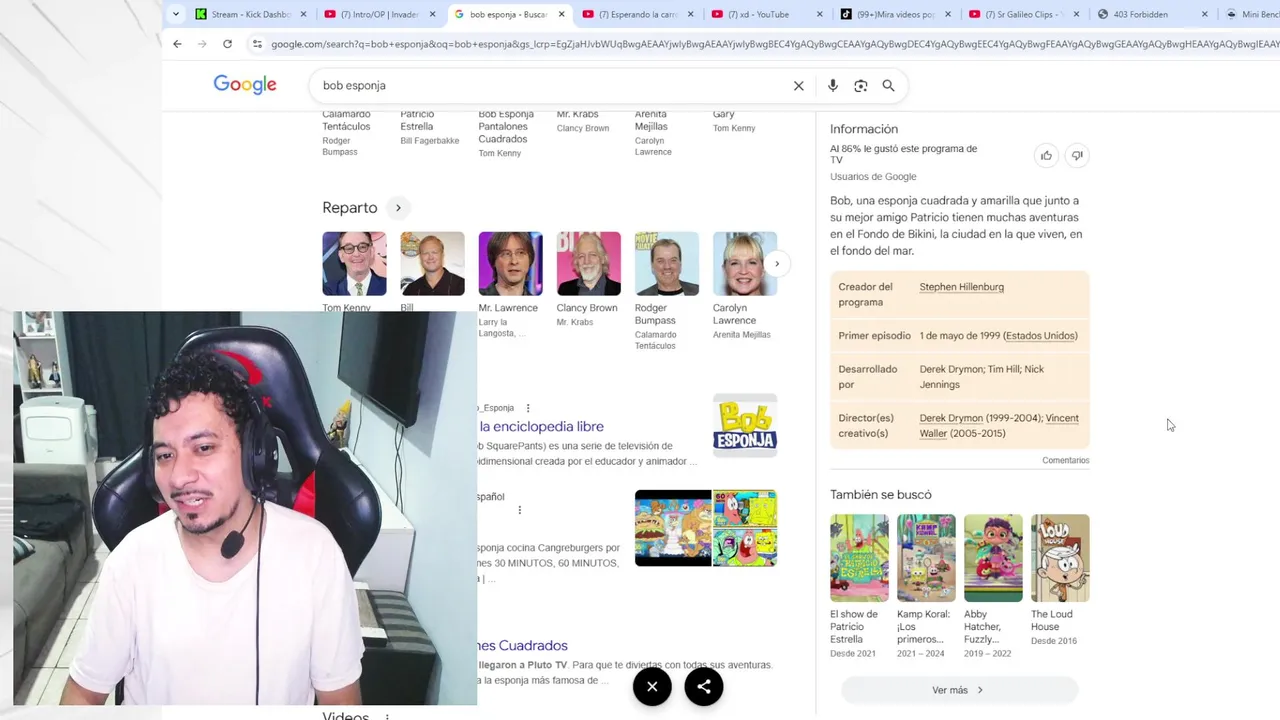Click the Google logo
The height and width of the screenshot is (720, 1280).
(245, 85)
